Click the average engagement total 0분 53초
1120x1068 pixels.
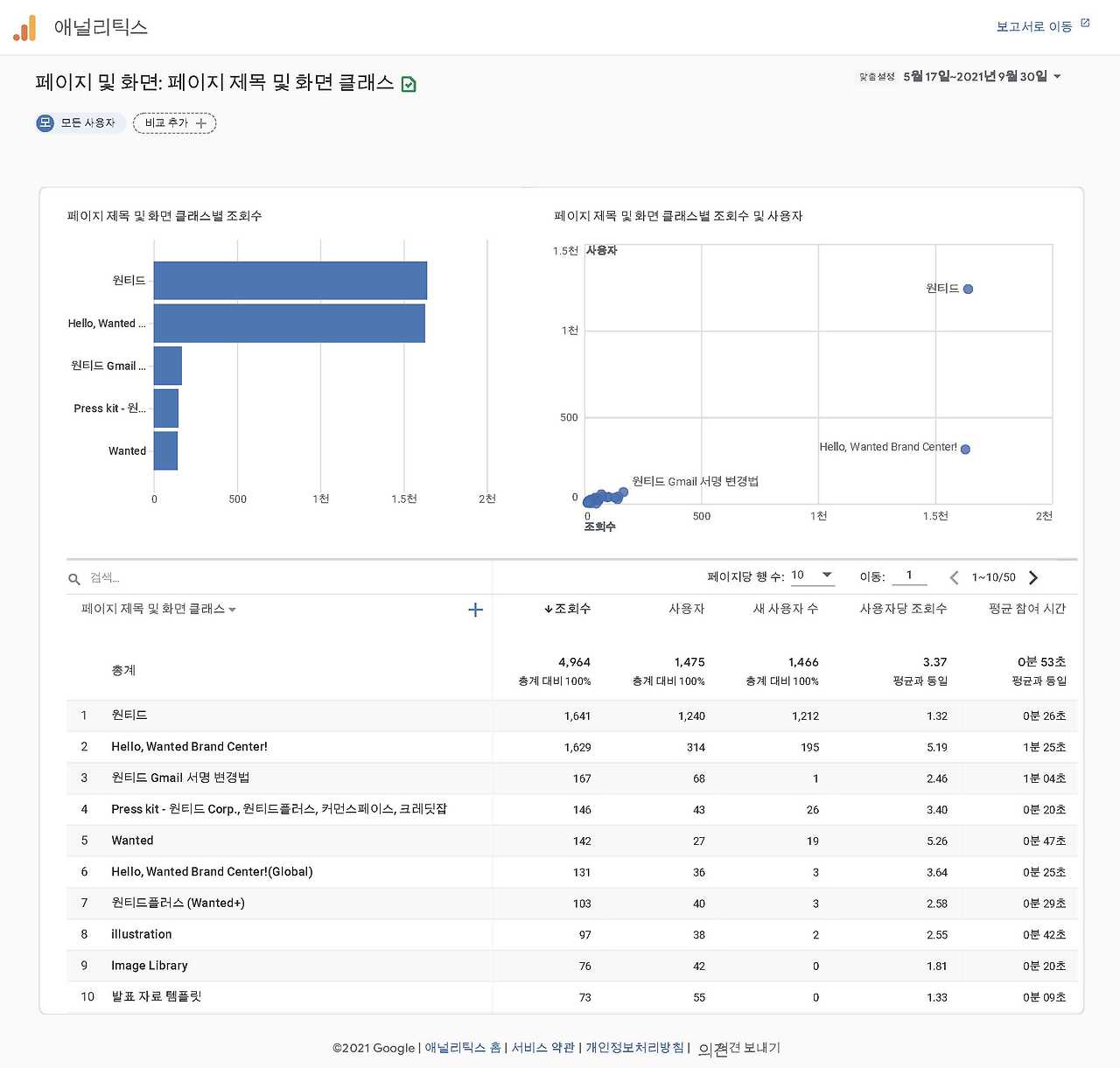tap(1041, 662)
